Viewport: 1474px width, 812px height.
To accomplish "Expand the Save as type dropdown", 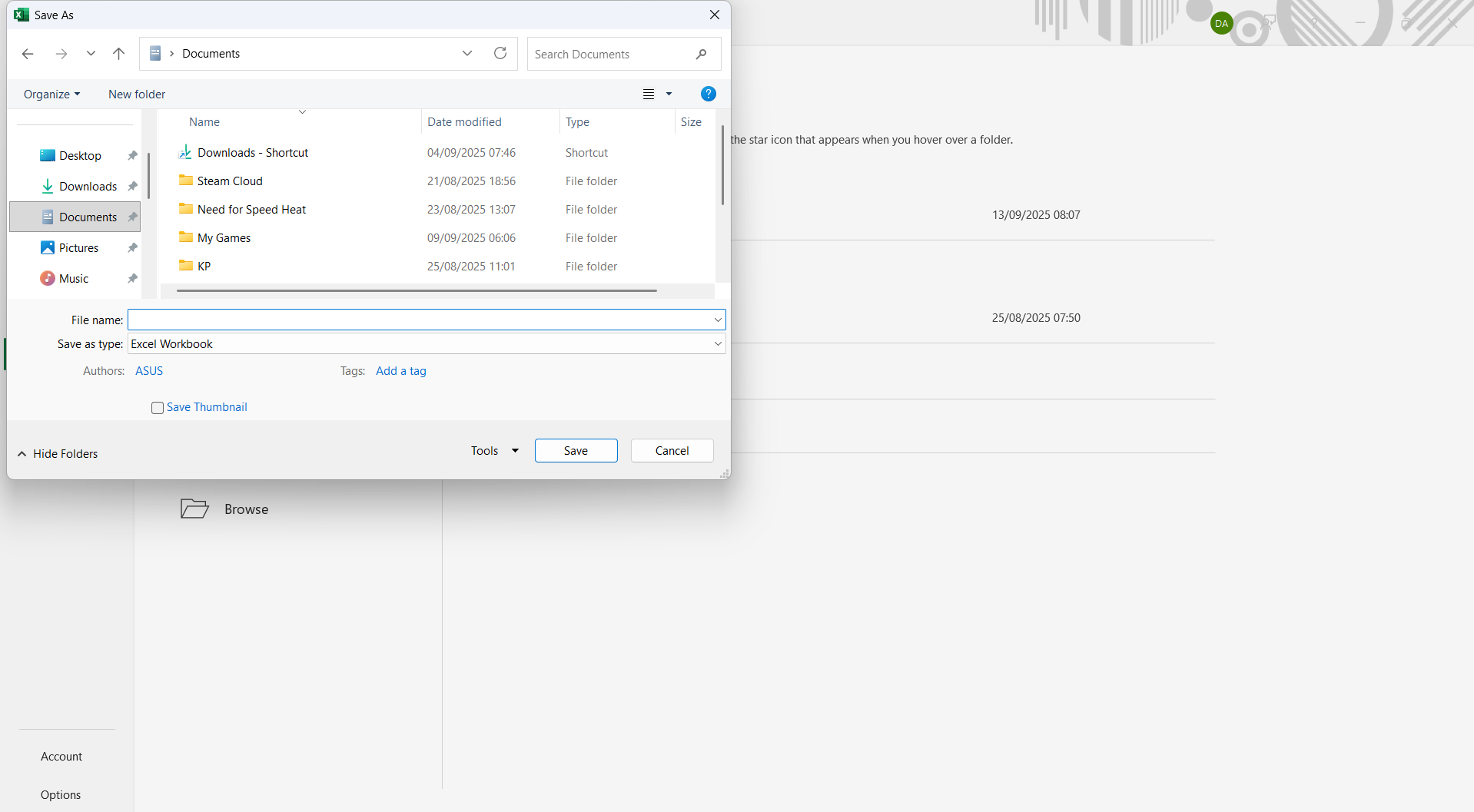I will (718, 344).
